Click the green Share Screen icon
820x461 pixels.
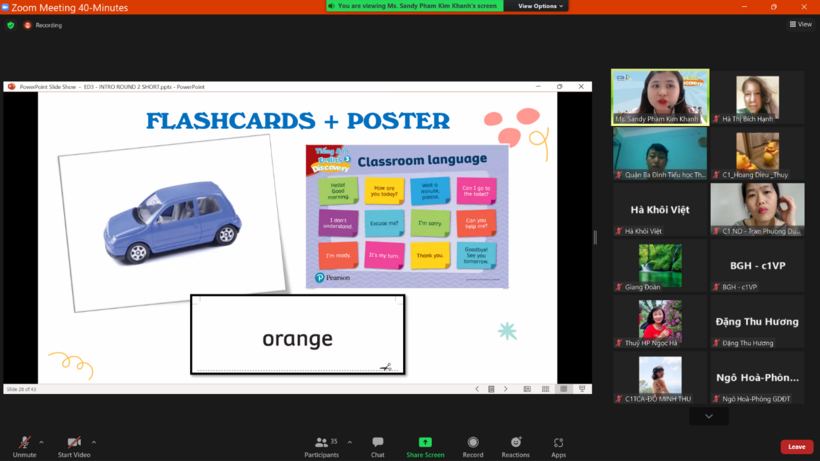coord(425,442)
